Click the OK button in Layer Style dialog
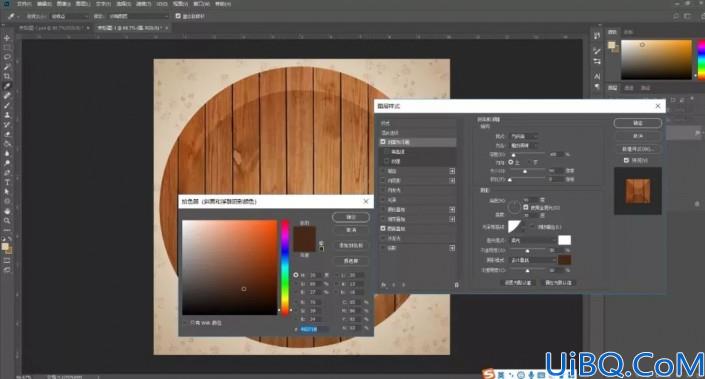 (638, 123)
